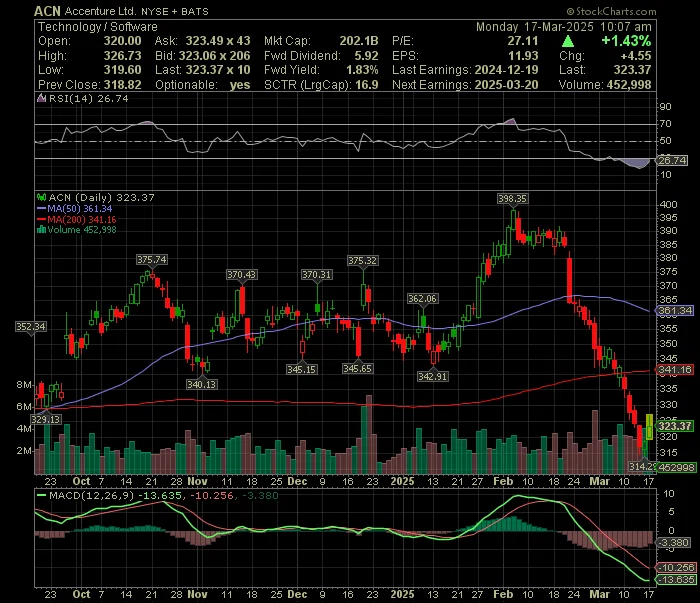Click the Chg value +4.55
This screenshot has height=603, width=700.
click(x=636, y=56)
